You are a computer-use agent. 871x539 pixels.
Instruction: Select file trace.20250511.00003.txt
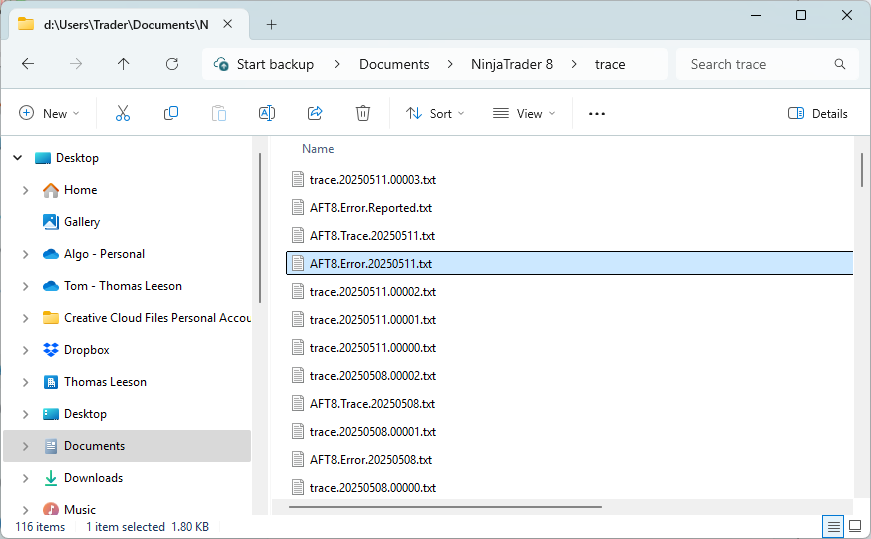coord(373,179)
